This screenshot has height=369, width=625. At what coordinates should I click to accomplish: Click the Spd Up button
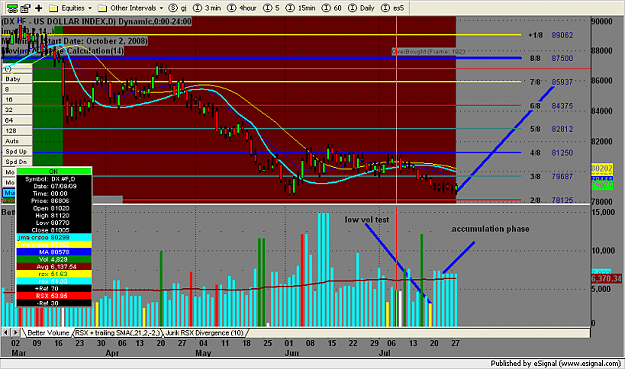click(18, 151)
